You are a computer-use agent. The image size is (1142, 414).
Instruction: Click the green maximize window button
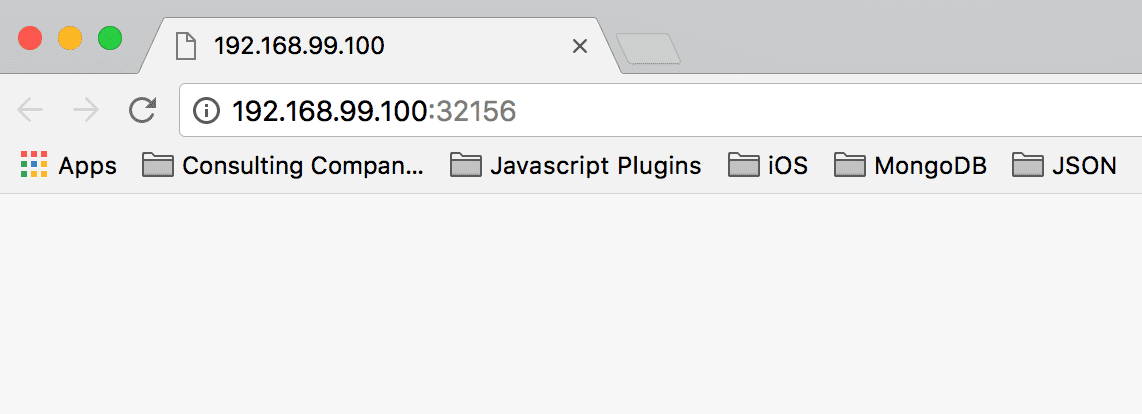110,38
